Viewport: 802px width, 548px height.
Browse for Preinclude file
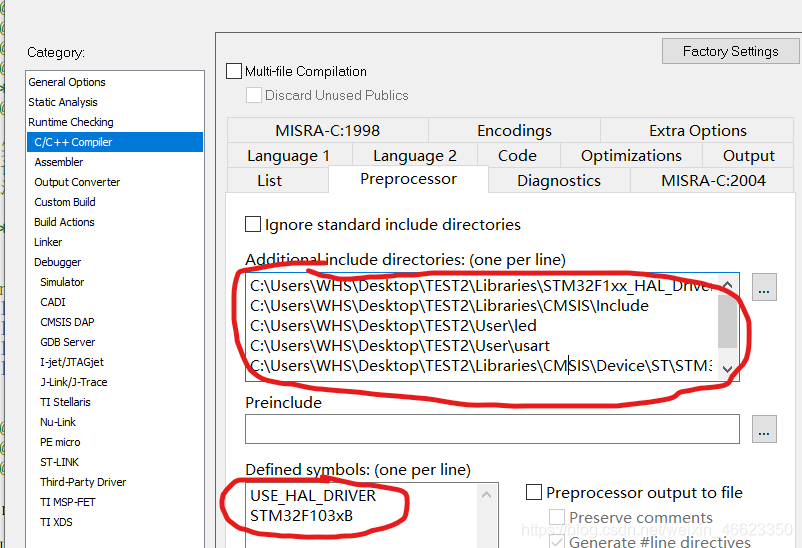click(764, 429)
